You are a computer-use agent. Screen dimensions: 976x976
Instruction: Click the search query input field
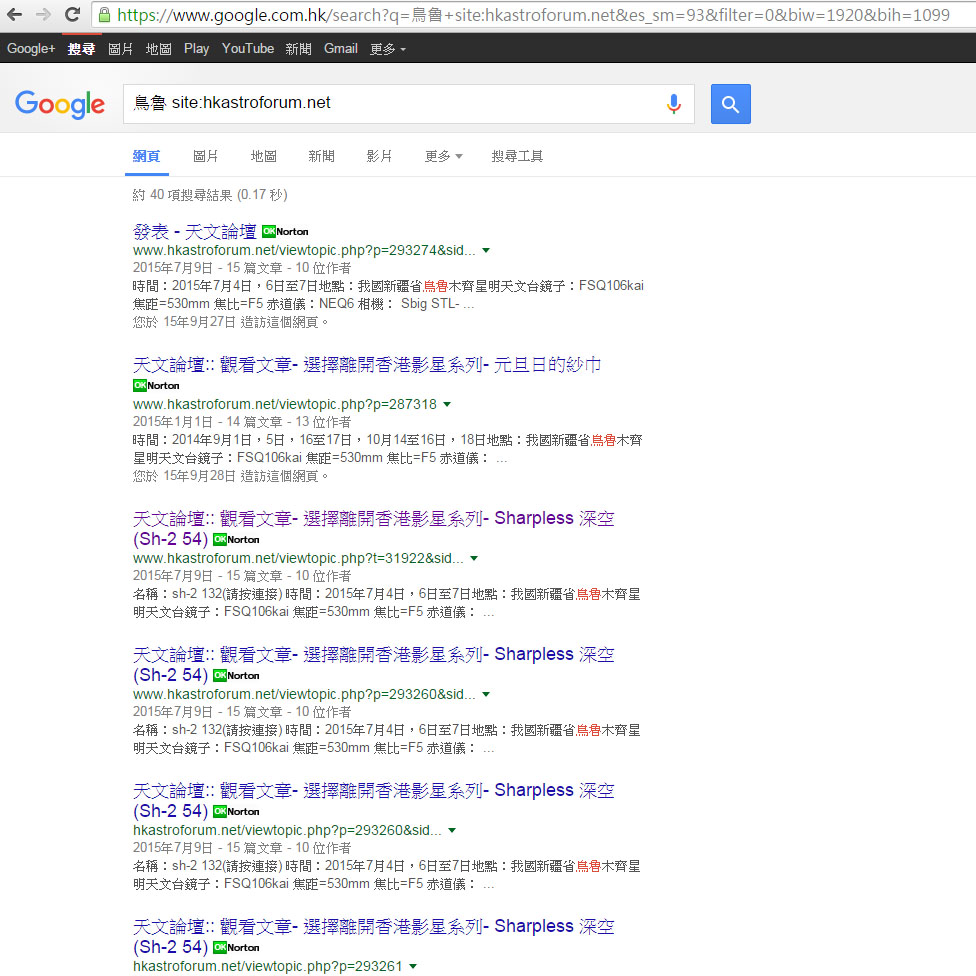(x=390, y=103)
